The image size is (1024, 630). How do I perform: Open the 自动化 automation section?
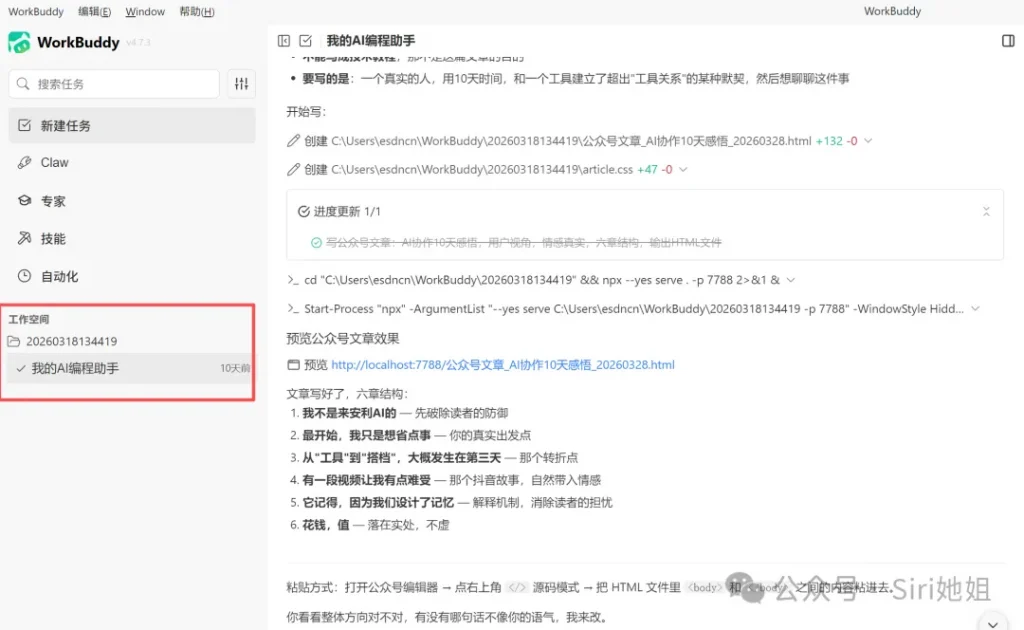pyautogui.click(x=58, y=276)
